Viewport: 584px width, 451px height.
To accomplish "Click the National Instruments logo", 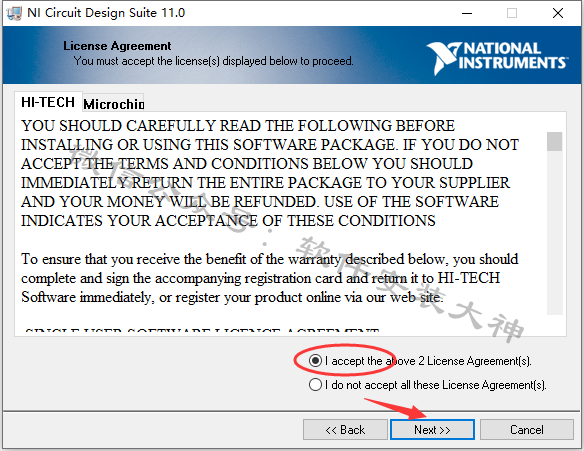I will pyautogui.click(x=497, y=57).
